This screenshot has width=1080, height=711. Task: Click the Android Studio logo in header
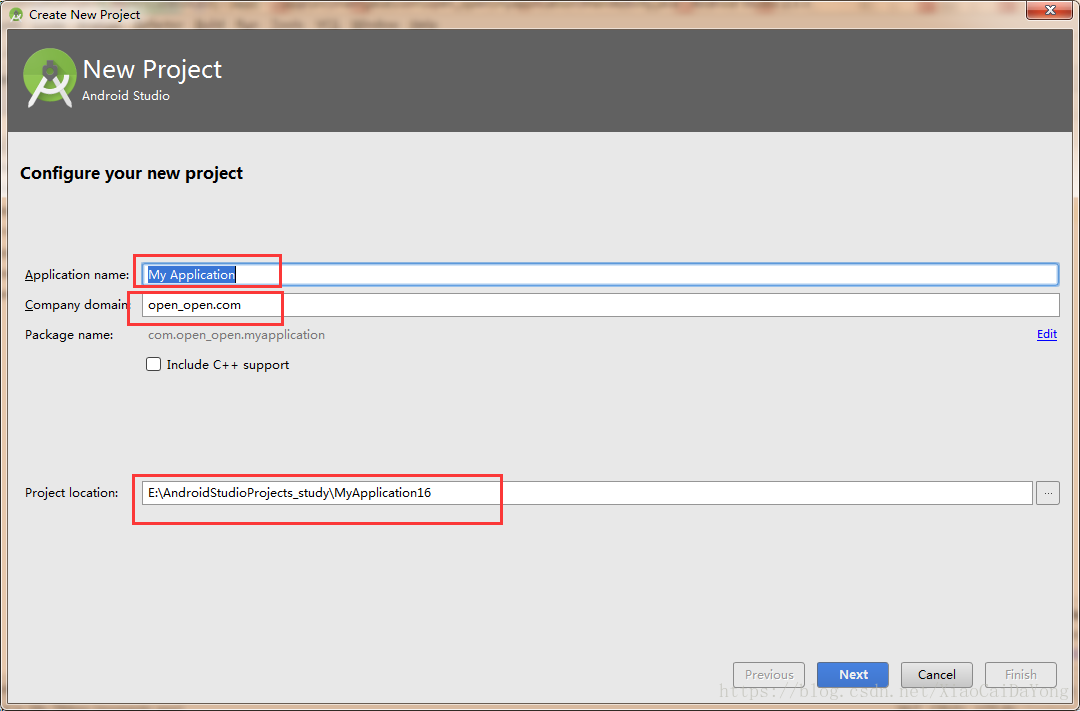pyautogui.click(x=49, y=78)
